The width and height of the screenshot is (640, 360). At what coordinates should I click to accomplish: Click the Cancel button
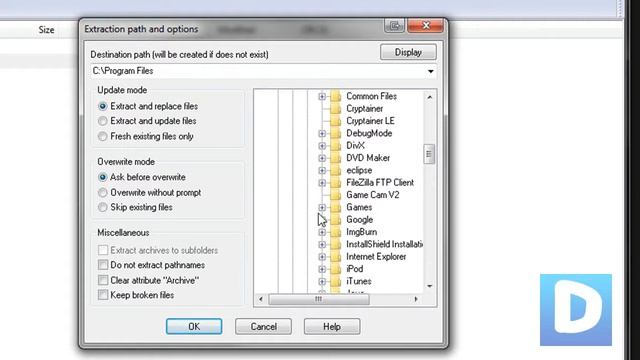263,327
